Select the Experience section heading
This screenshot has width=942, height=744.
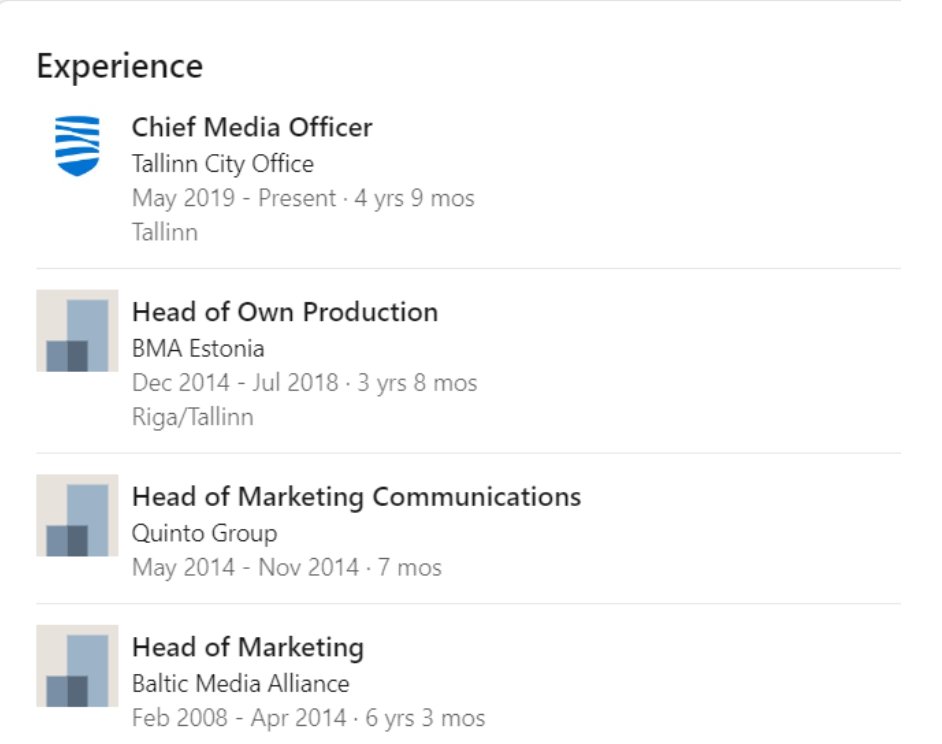click(120, 66)
